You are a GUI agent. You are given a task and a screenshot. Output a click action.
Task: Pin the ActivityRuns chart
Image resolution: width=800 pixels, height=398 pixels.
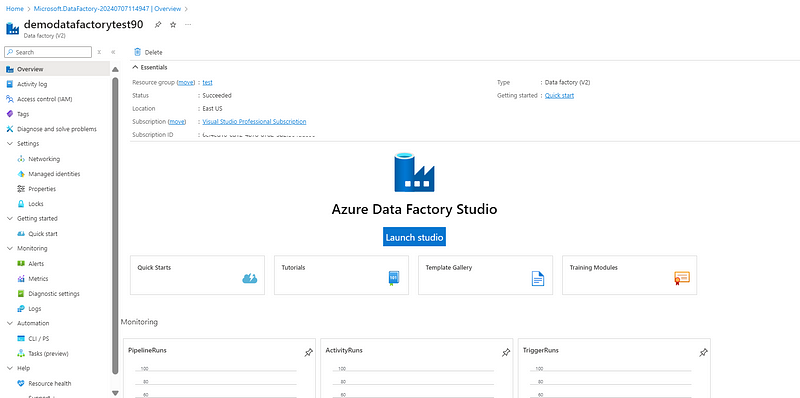506,353
